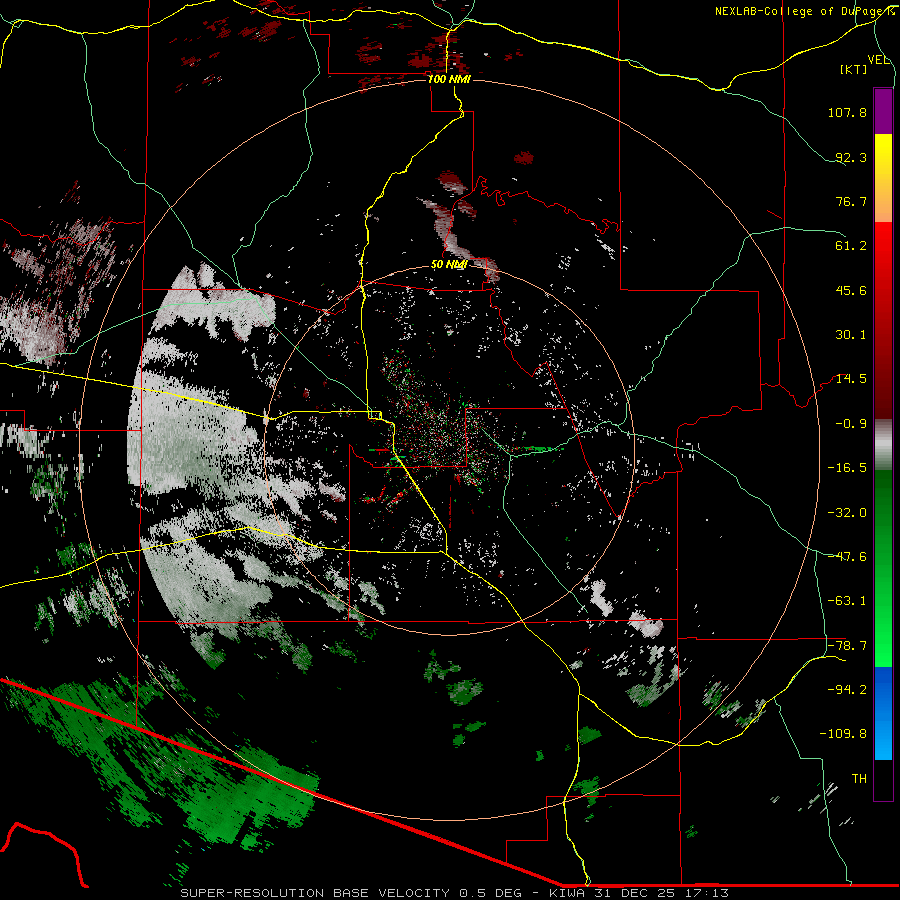The width and height of the screenshot is (900, 900).
Task: Click the 76.7 legend value
Action: (x=851, y=201)
